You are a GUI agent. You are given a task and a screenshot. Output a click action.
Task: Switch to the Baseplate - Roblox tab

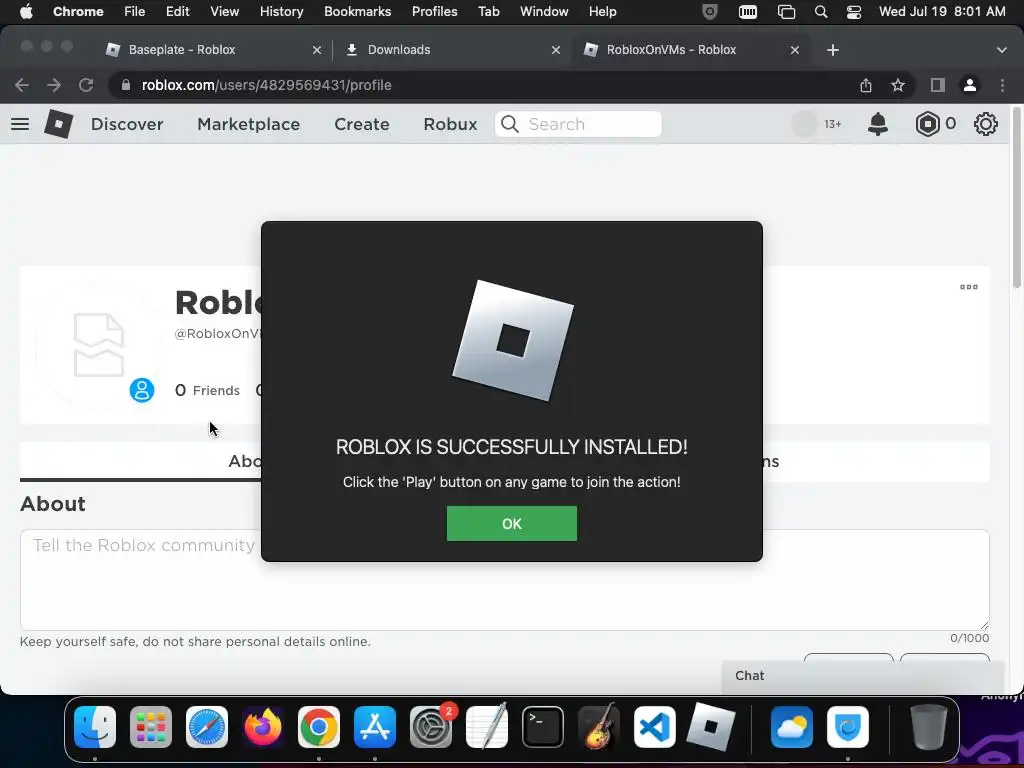click(182, 50)
